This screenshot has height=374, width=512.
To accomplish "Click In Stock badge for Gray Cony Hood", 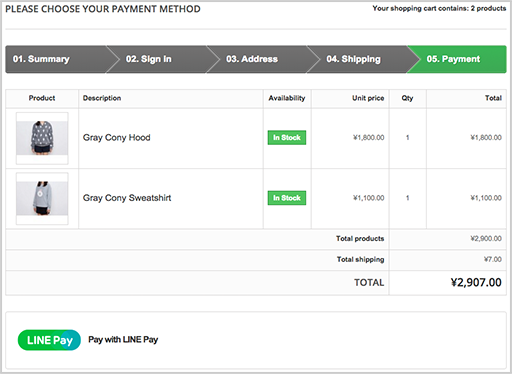I will (287, 137).
